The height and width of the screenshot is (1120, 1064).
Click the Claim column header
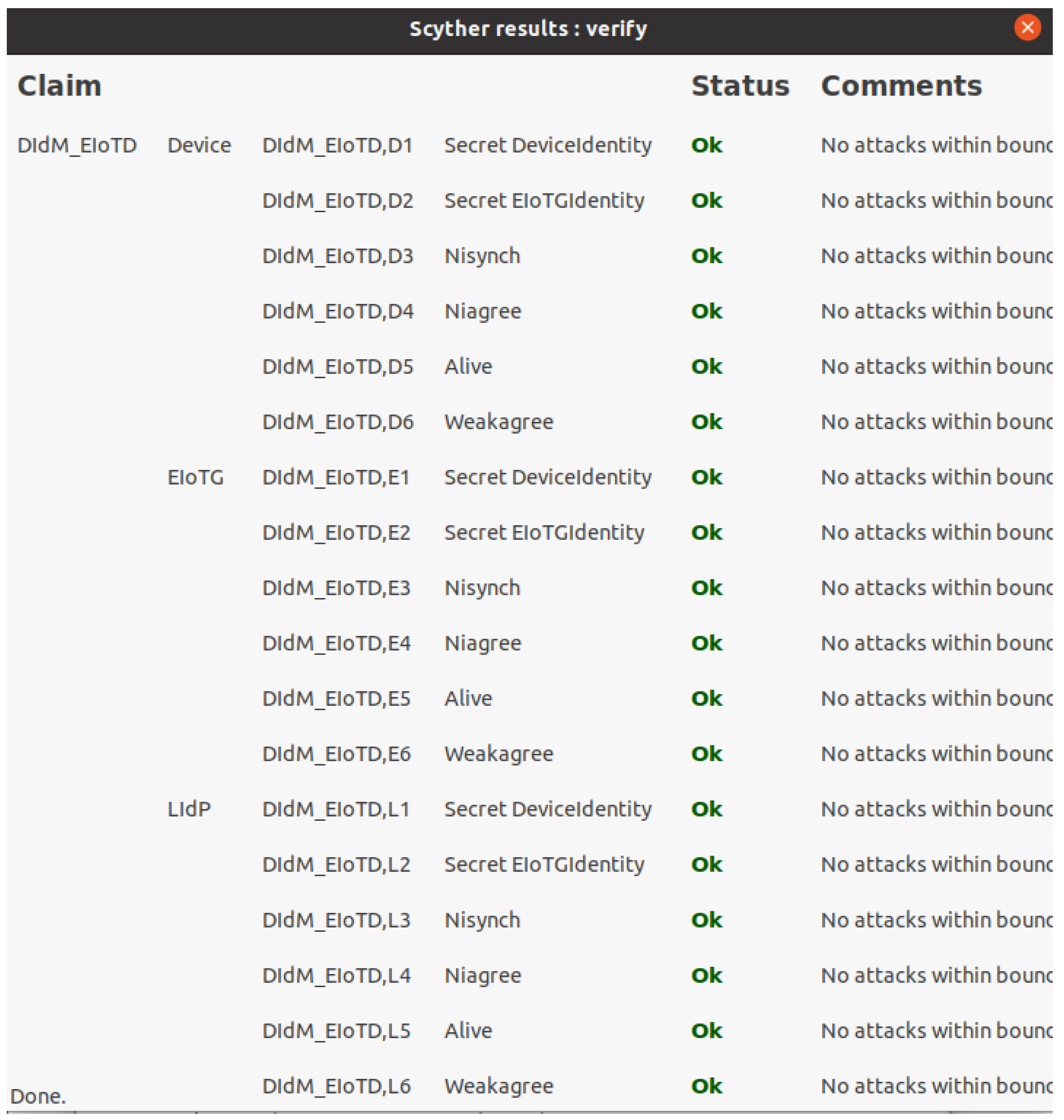point(60,86)
